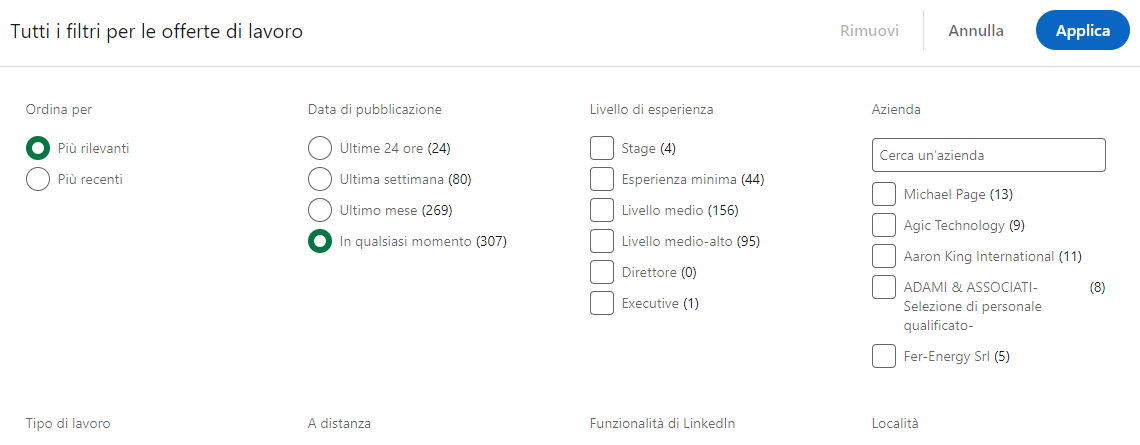Select Aaron King International company filter
Image resolution: width=1140 pixels, height=445 pixels.
(x=883, y=256)
